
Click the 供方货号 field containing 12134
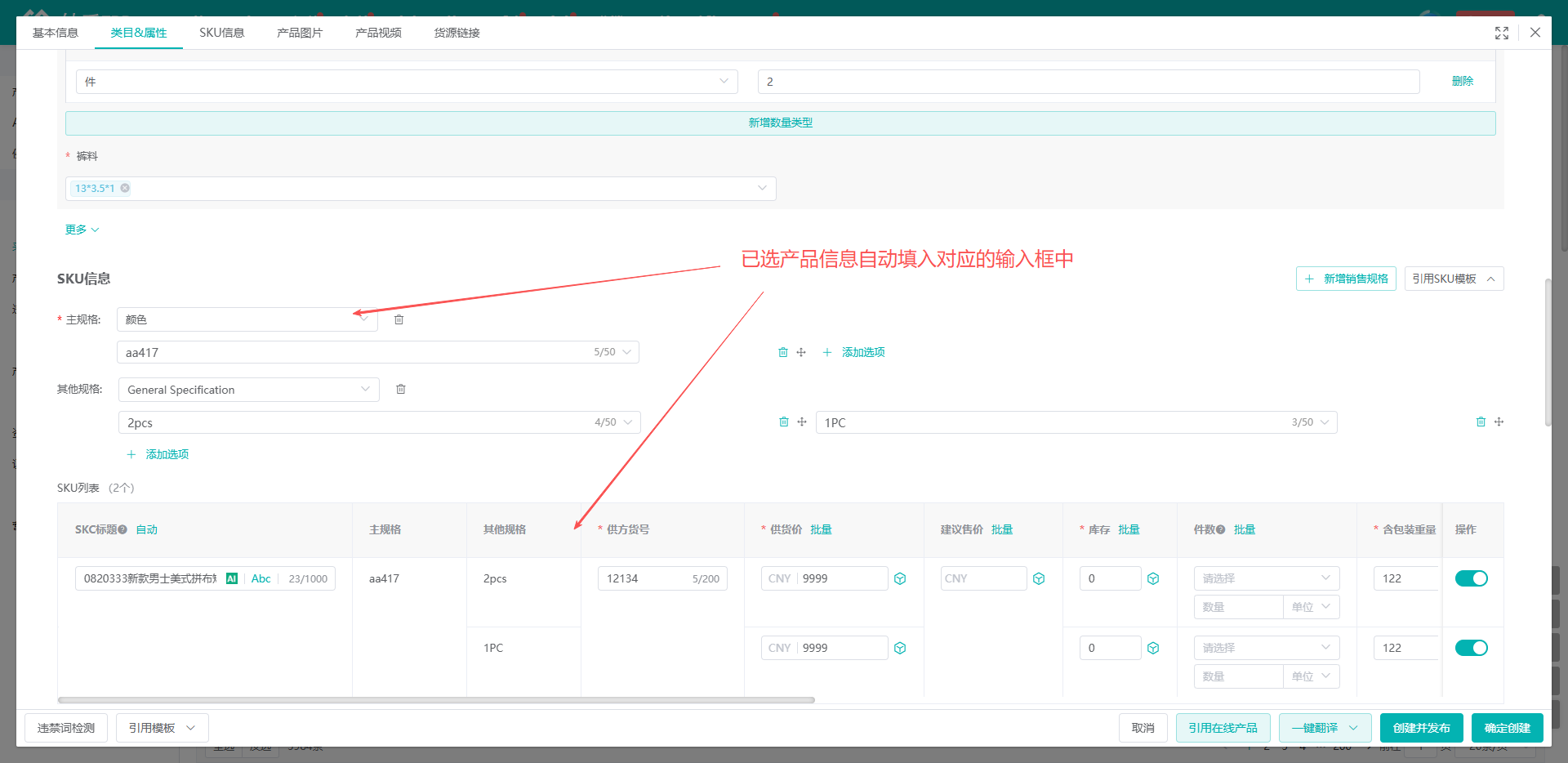click(662, 578)
